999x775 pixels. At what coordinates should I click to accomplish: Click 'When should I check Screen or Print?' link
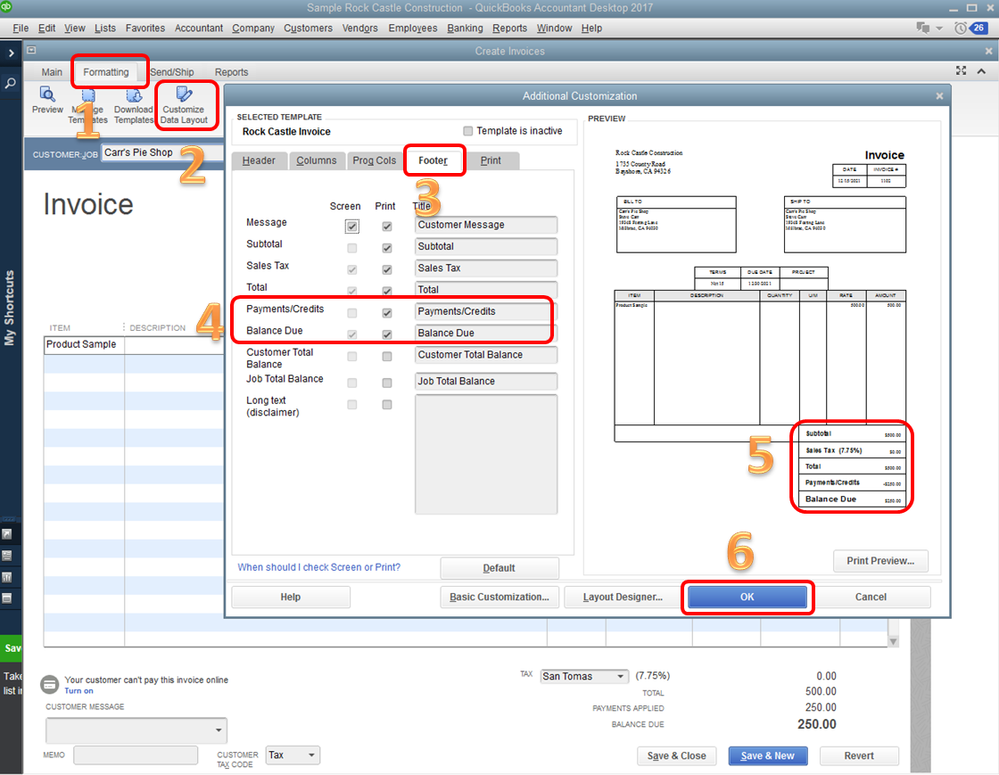click(x=319, y=567)
